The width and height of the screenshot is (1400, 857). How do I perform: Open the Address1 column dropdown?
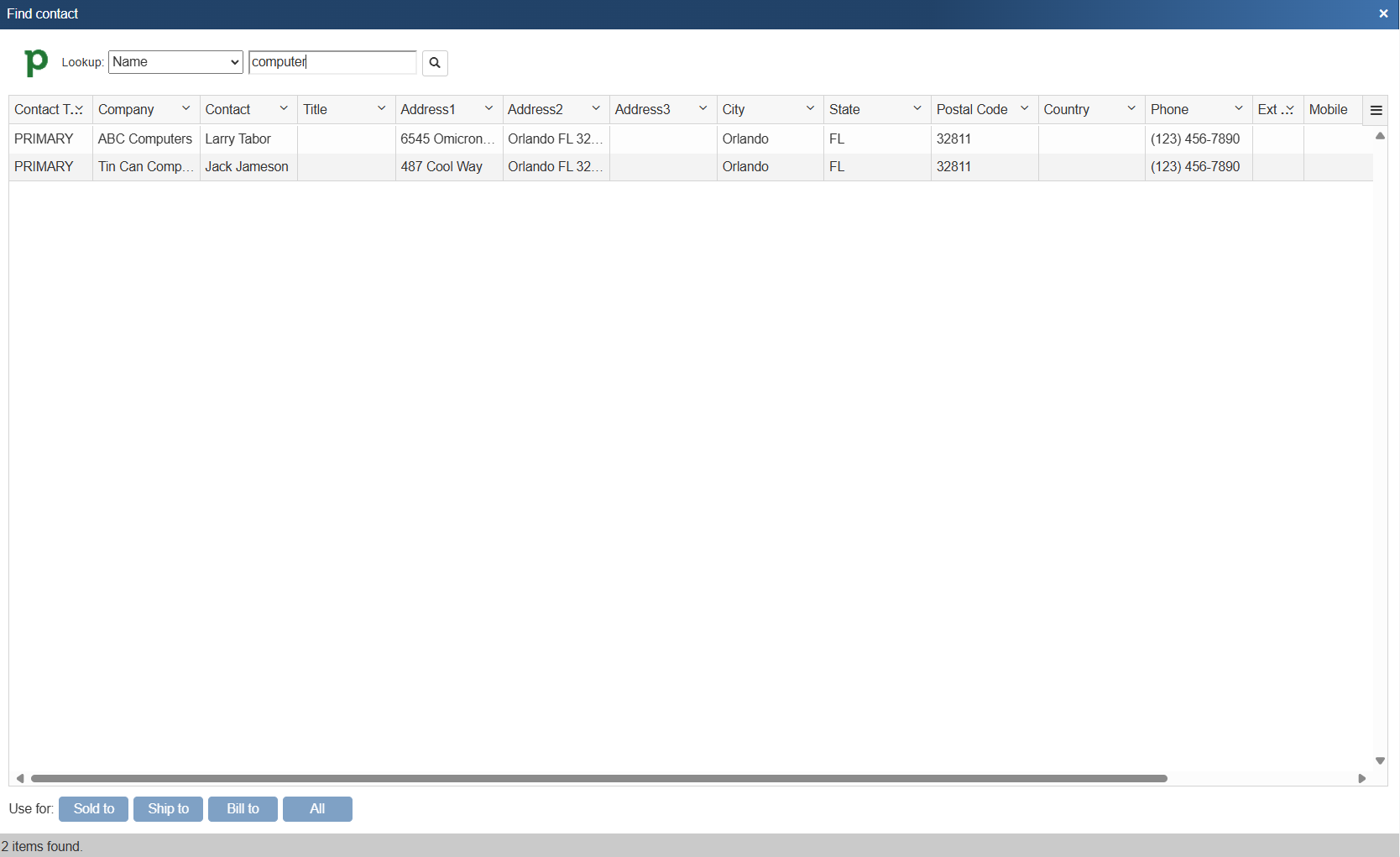(x=488, y=109)
